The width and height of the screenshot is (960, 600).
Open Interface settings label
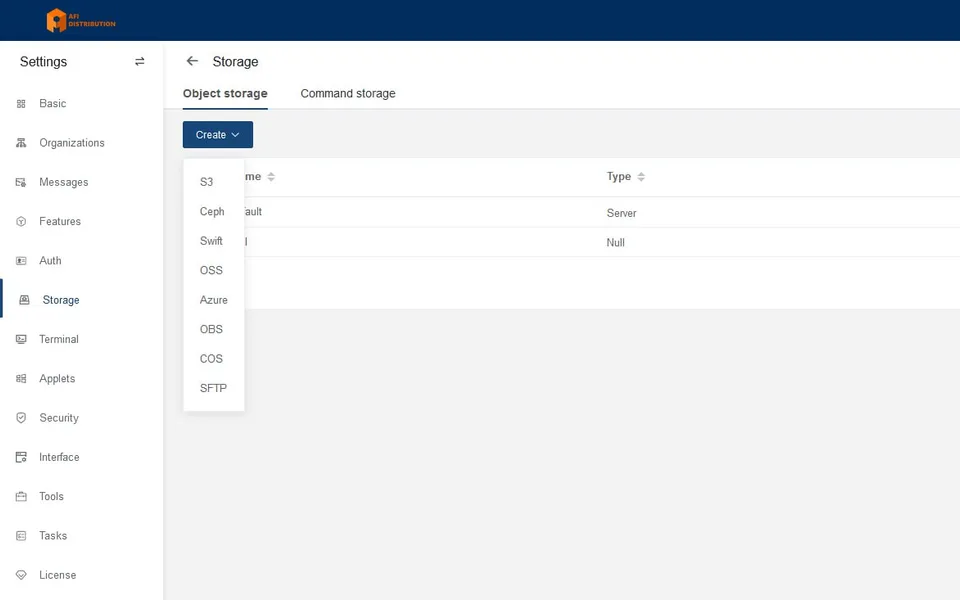point(59,457)
